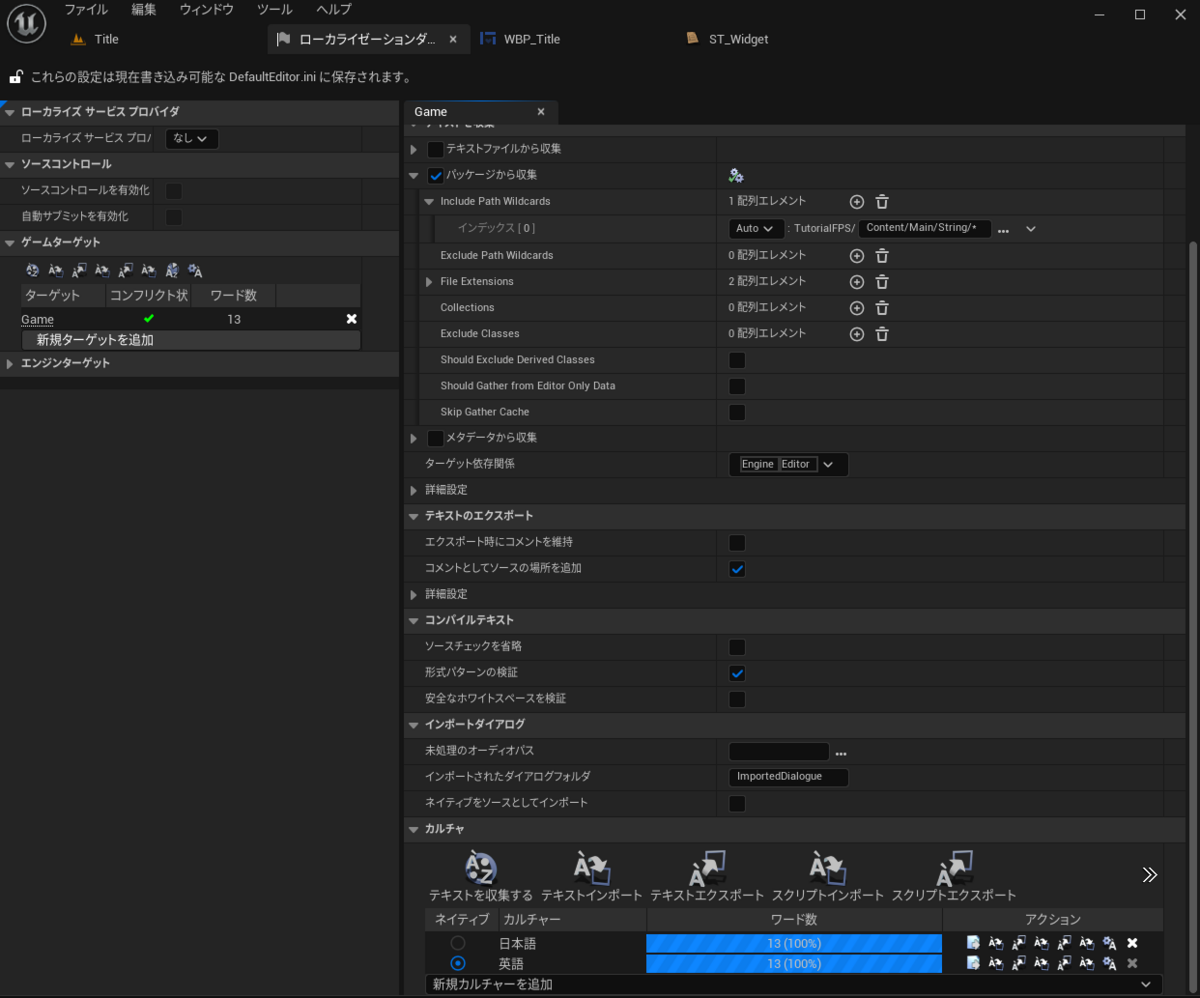Empty the Include Path Wildcards array

pos(882,202)
